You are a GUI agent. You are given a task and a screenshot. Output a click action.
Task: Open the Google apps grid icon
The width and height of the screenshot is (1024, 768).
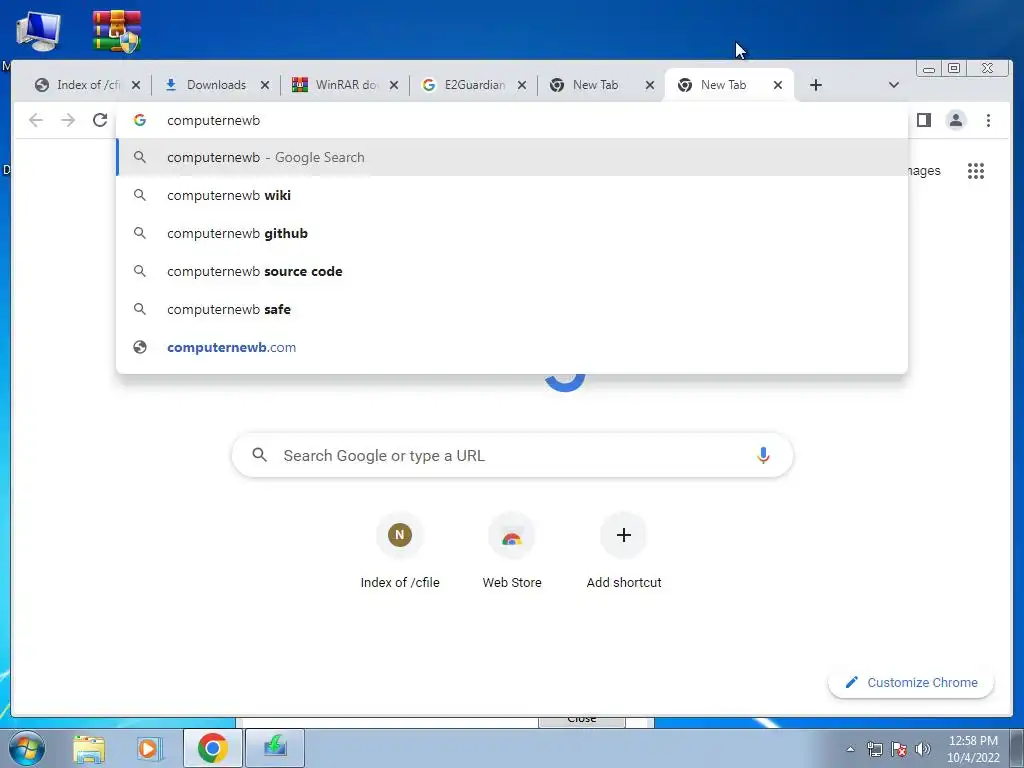tap(976, 171)
